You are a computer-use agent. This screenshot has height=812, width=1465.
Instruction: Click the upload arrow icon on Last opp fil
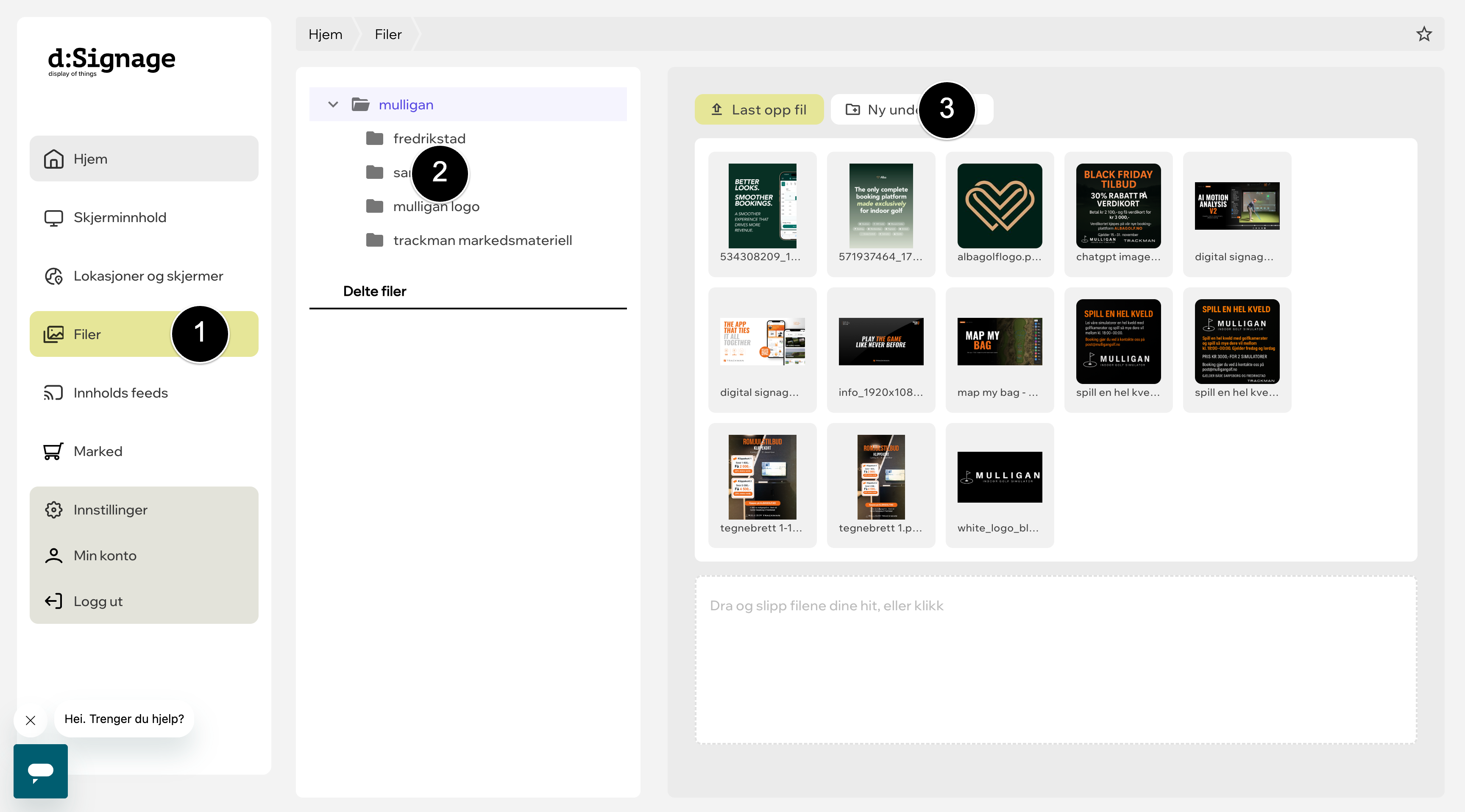coord(716,109)
